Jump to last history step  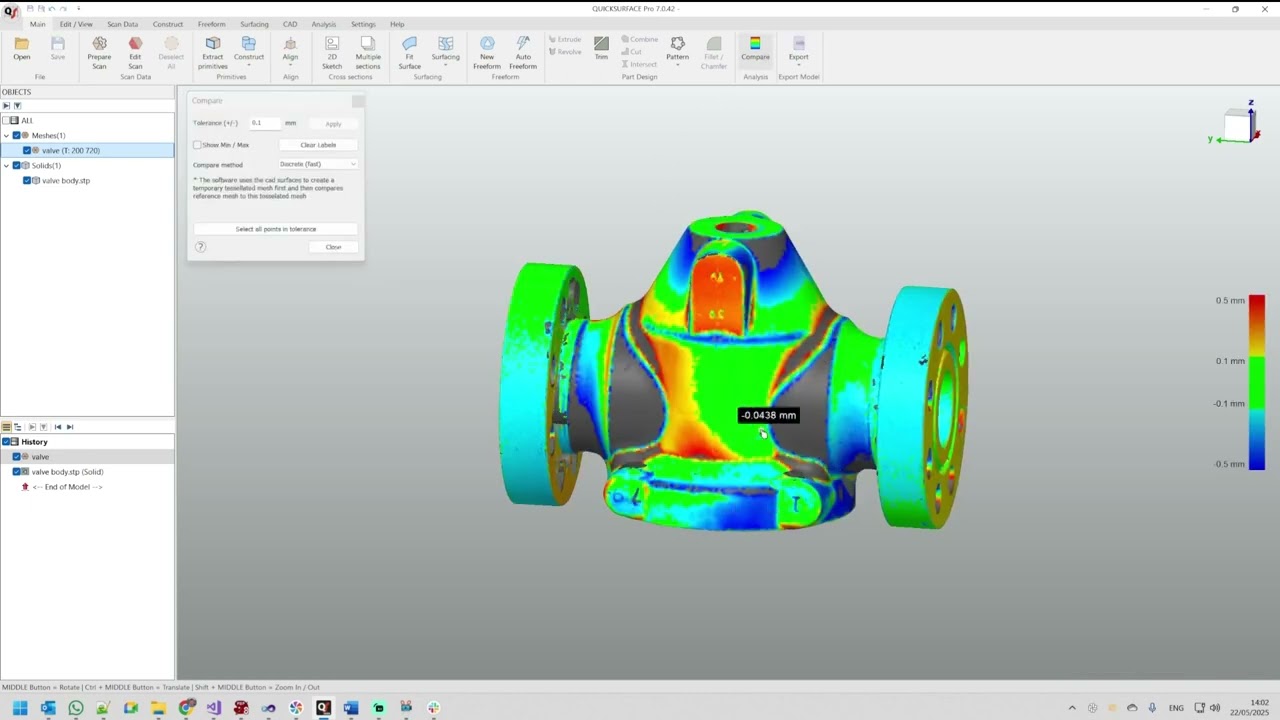point(69,427)
